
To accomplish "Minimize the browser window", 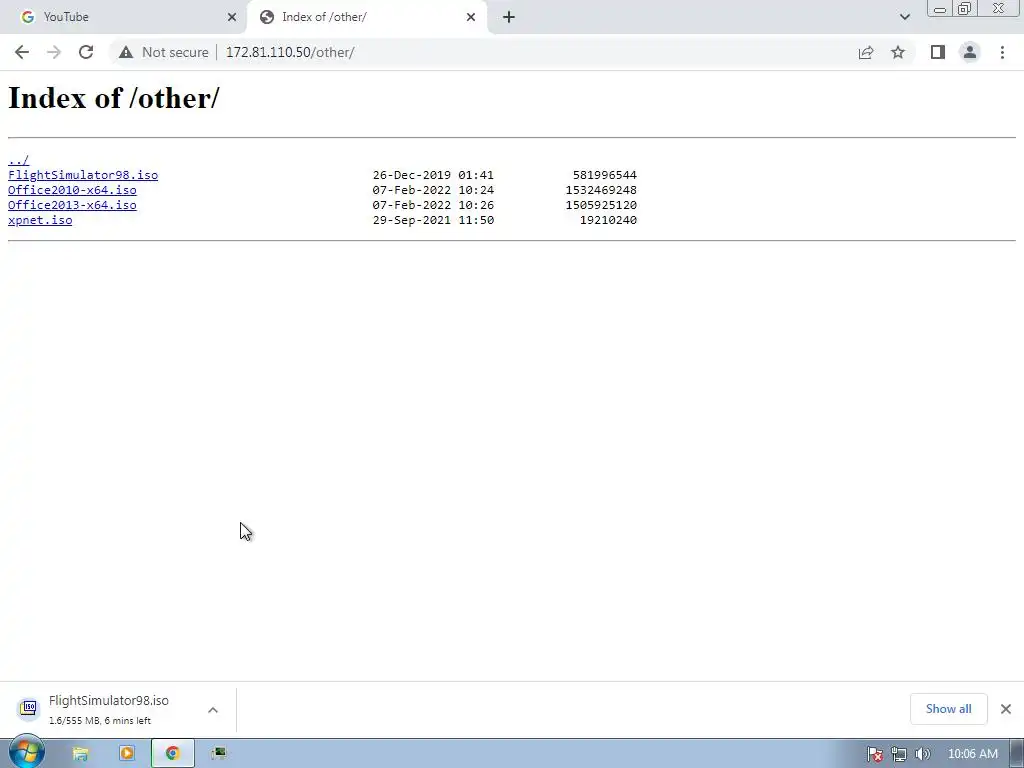I will point(940,9).
